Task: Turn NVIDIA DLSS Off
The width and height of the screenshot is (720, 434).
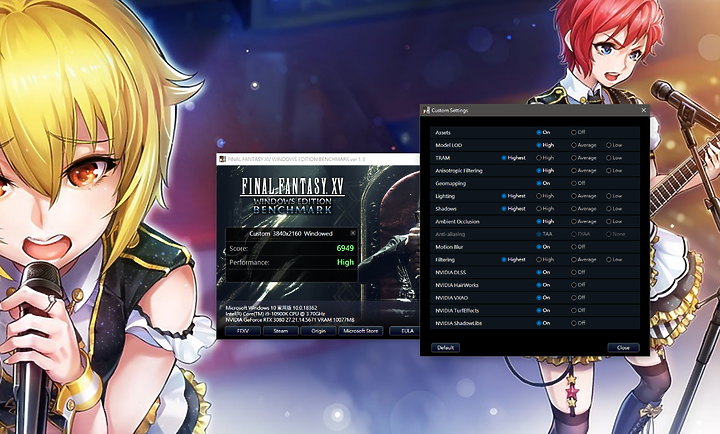Action: (578, 272)
